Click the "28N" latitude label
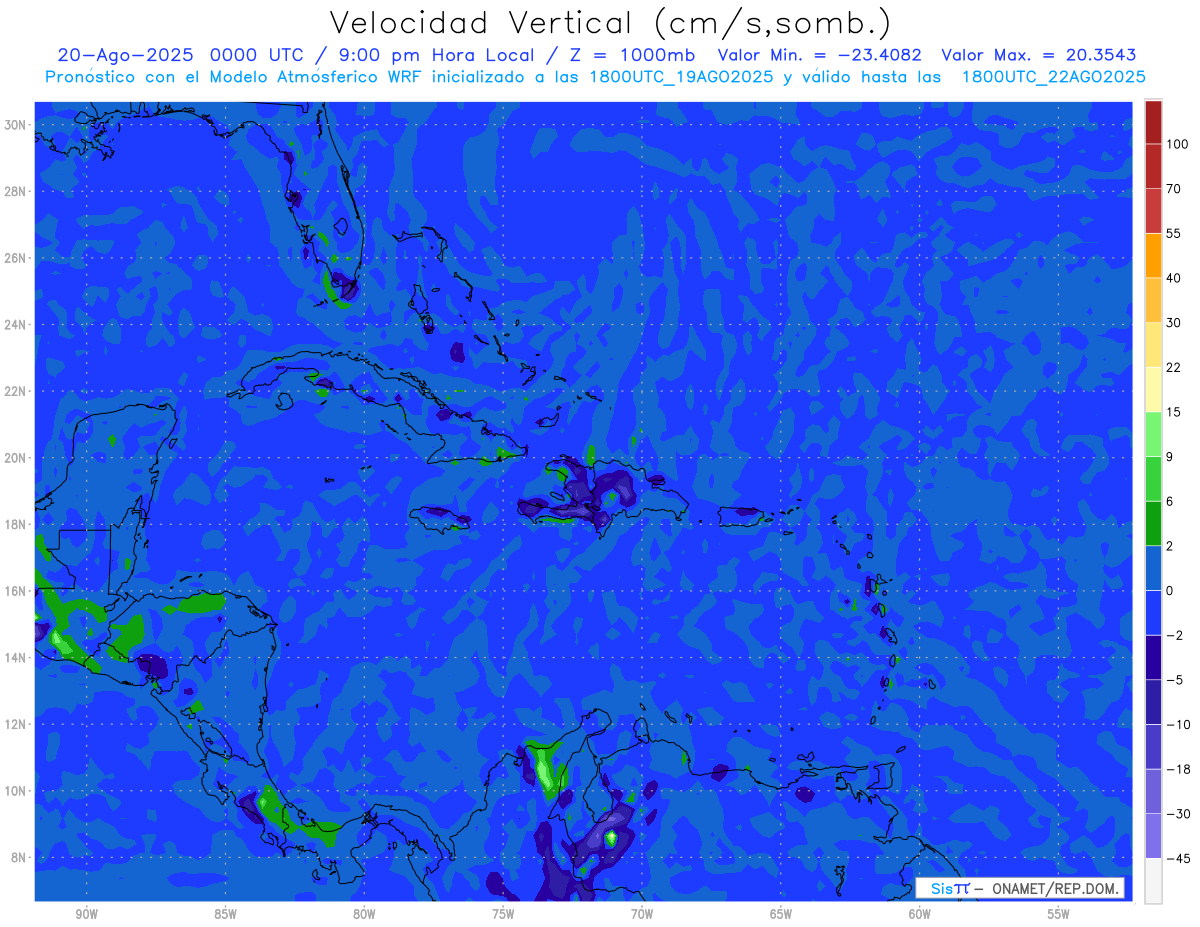Image resolution: width=1200 pixels, height=927 pixels. pyautogui.click(x=16, y=191)
